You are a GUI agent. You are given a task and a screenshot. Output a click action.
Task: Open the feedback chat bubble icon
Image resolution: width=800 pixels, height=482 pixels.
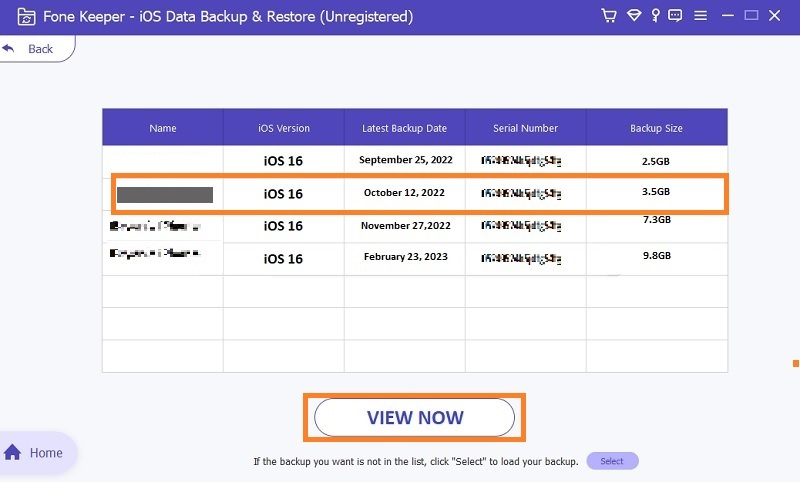tap(678, 16)
